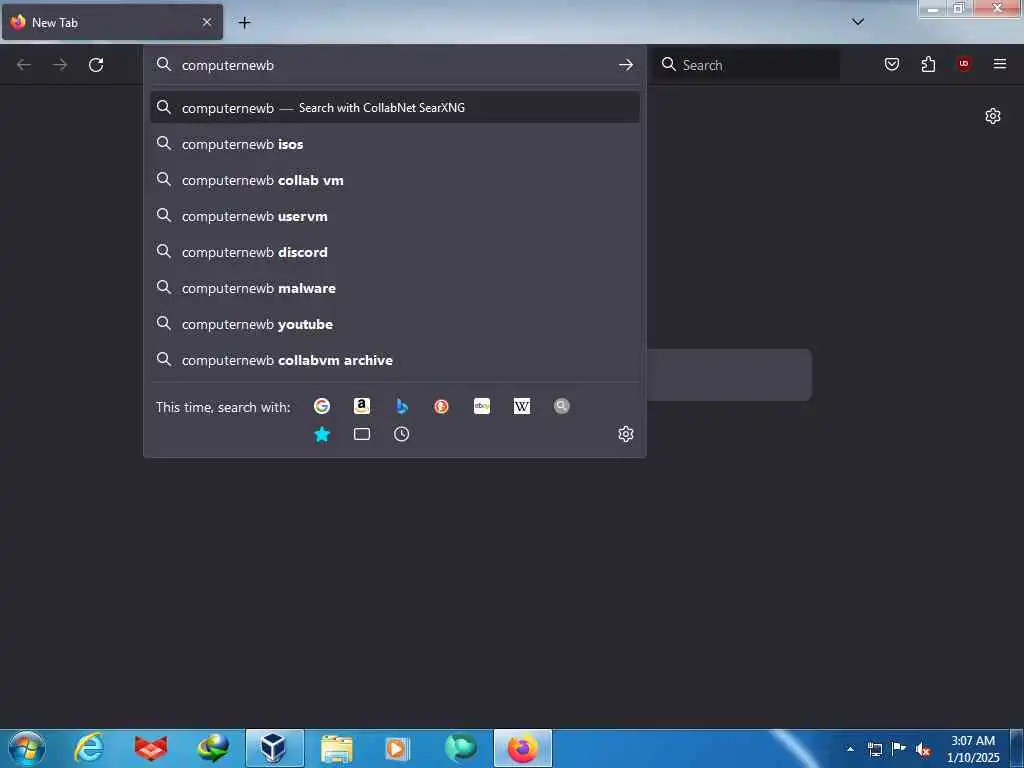The image size is (1024, 768).
Task: Show hidden system tray icons
Action: 850,749
